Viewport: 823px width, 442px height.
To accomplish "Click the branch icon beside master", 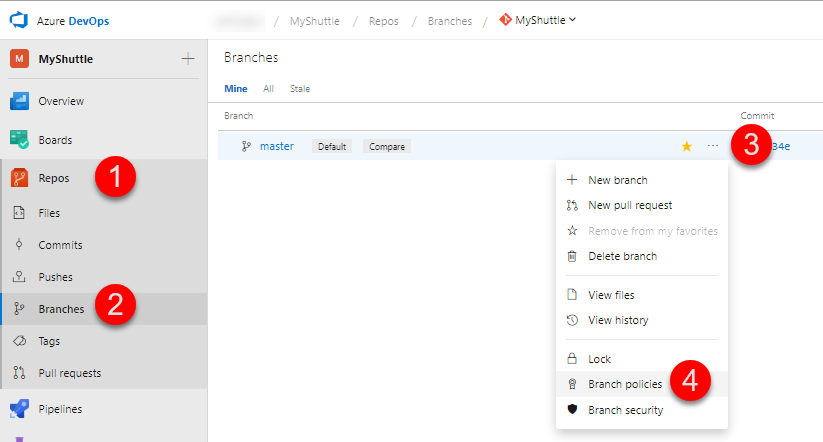I will coord(246,146).
